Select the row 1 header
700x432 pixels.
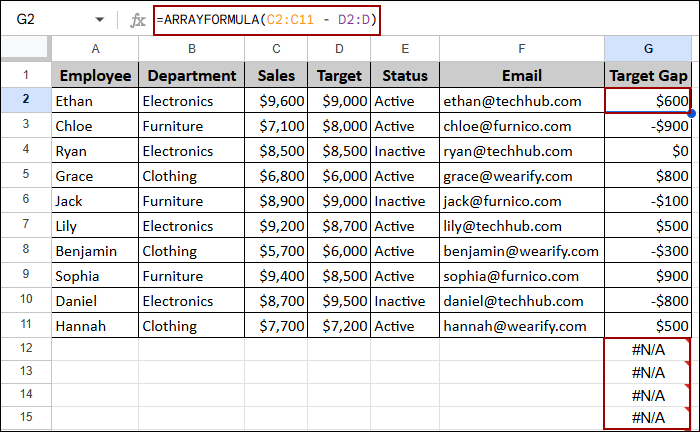pyautogui.click(x=26, y=75)
